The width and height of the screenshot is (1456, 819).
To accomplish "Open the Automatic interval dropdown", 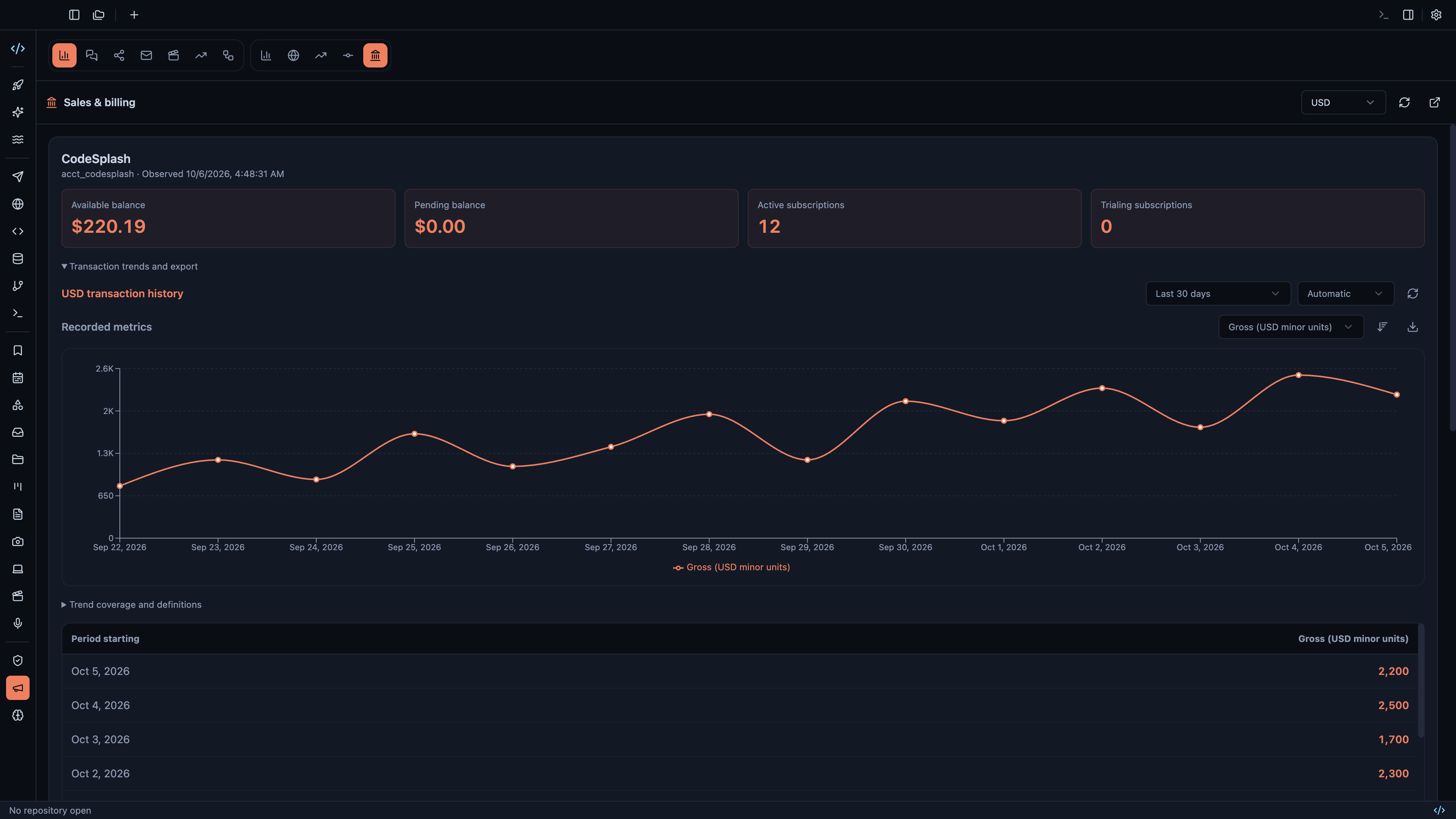I will point(1346,293).
